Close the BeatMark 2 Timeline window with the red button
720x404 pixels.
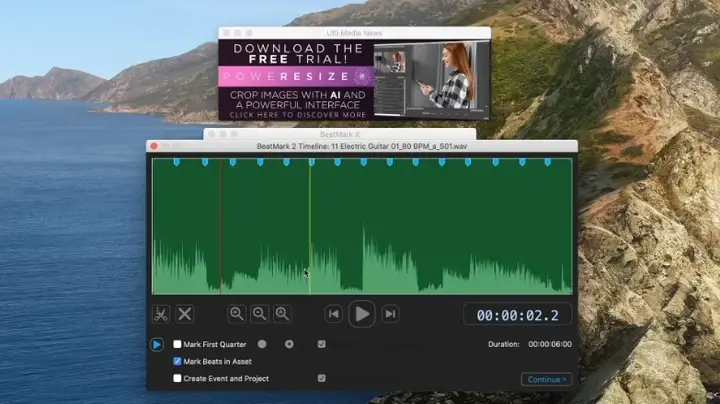click(154, 146)
